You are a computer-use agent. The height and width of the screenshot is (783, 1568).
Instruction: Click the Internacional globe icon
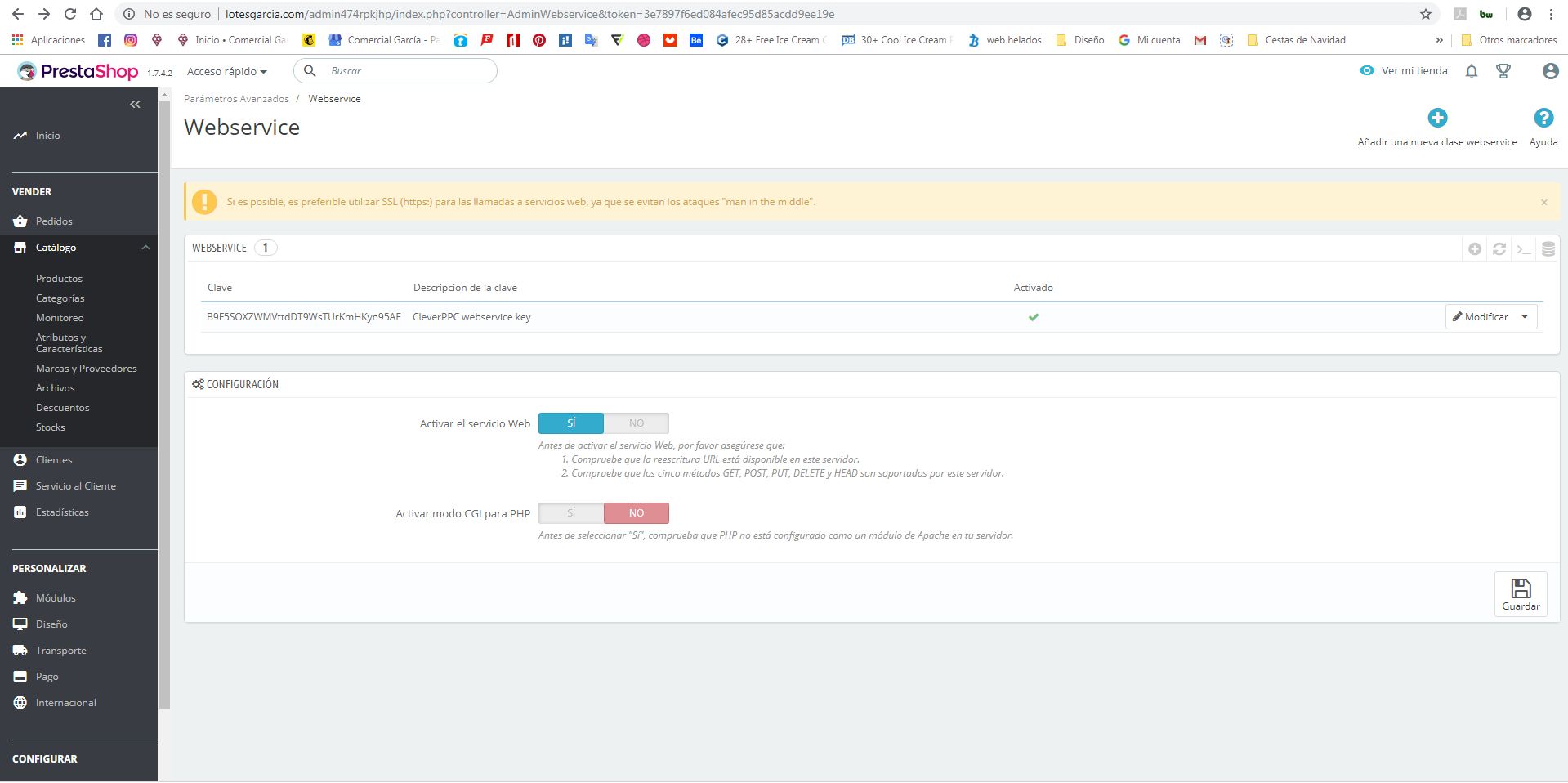click(20, 703)
